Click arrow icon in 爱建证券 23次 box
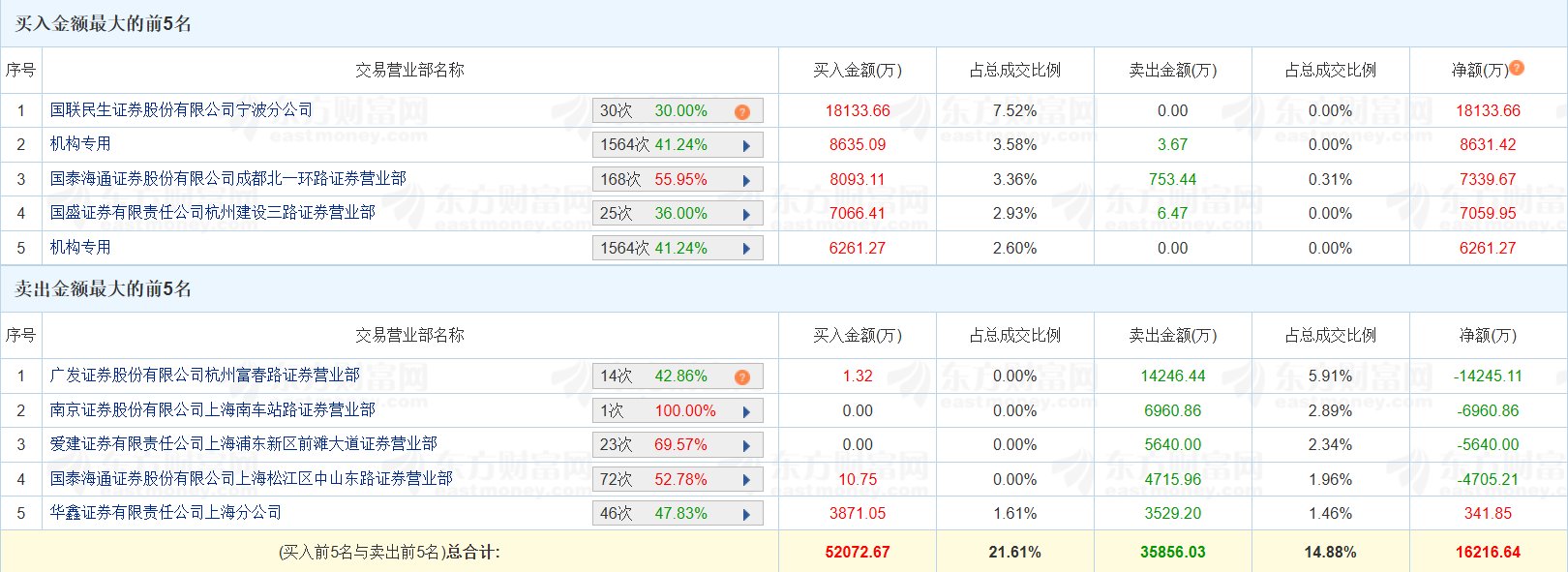 coord(746,446)
